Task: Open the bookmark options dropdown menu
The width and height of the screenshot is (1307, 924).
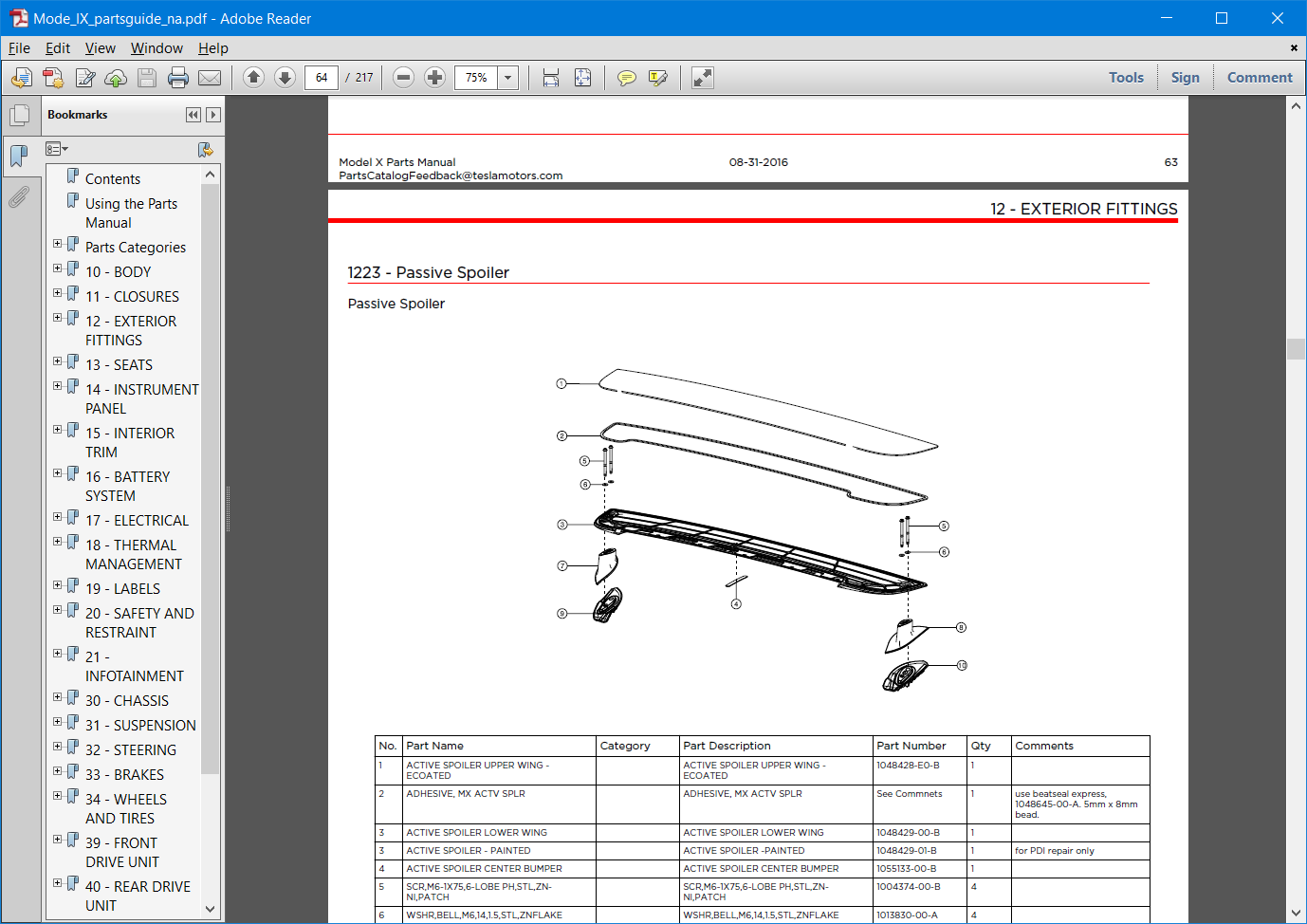Action: (x=57, y=148)
